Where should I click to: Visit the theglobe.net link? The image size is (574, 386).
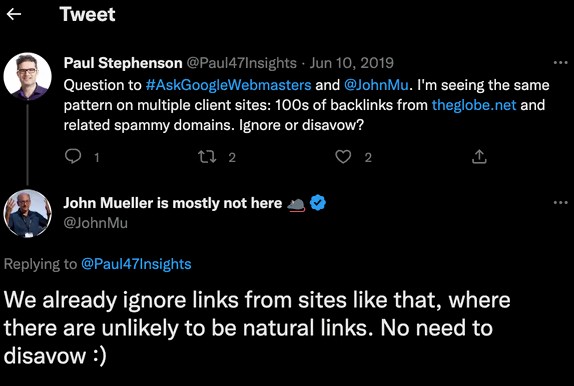tap(474, 105)
